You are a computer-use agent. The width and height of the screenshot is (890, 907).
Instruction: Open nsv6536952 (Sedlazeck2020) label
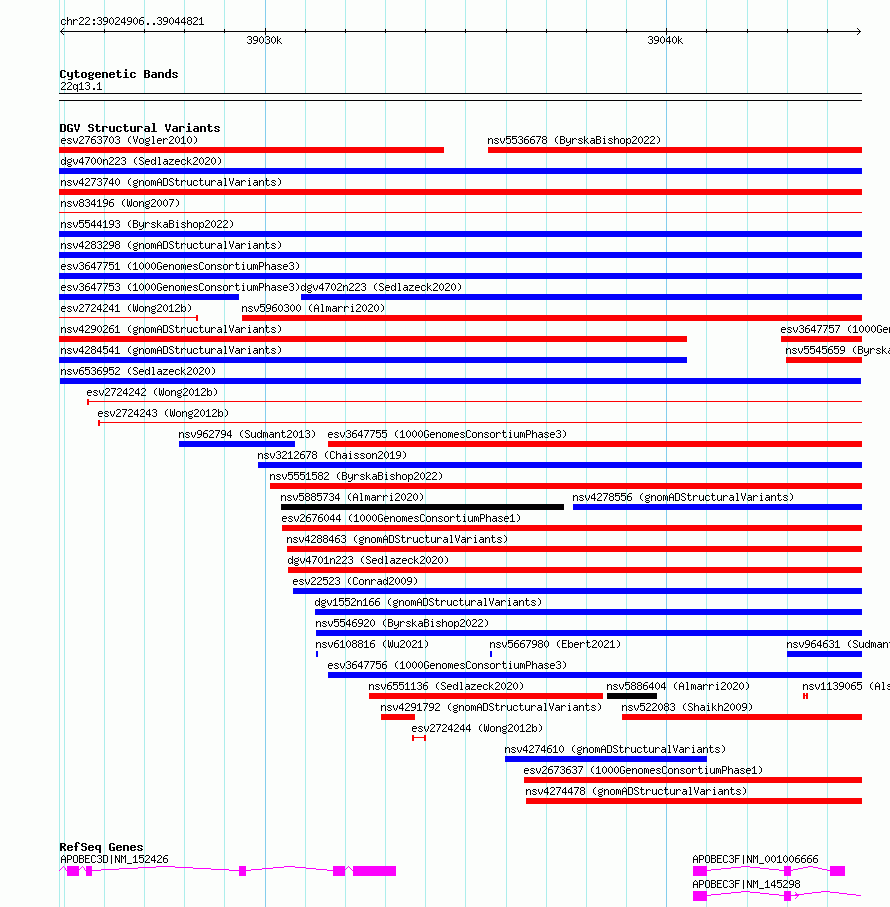138,371
